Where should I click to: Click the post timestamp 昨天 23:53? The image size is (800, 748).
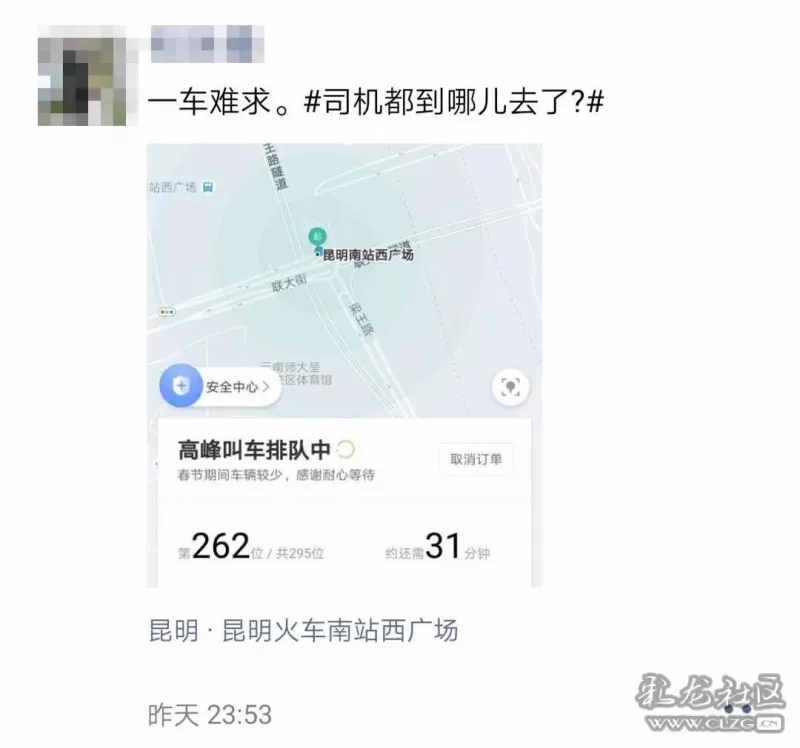(x=210, y=714)
